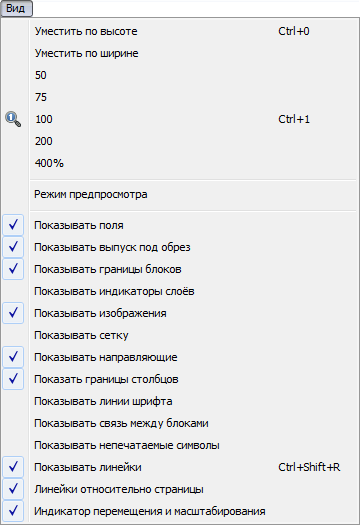This screenshot has height=525, width=360.
Task: Set zoom to 75
Action: pos(179,97)
